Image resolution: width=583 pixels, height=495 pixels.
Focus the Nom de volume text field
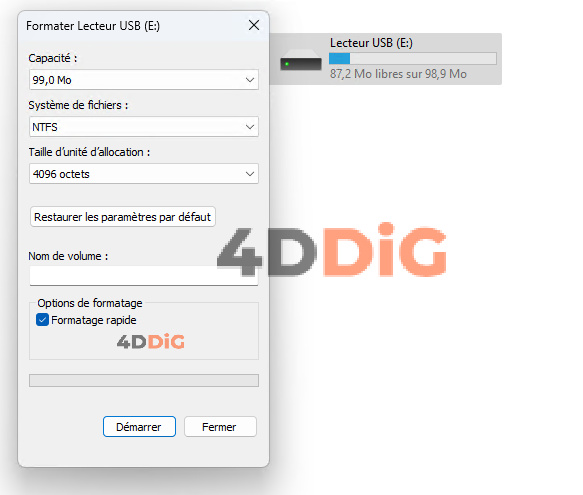pyautogui.click(x=144, y=276)
